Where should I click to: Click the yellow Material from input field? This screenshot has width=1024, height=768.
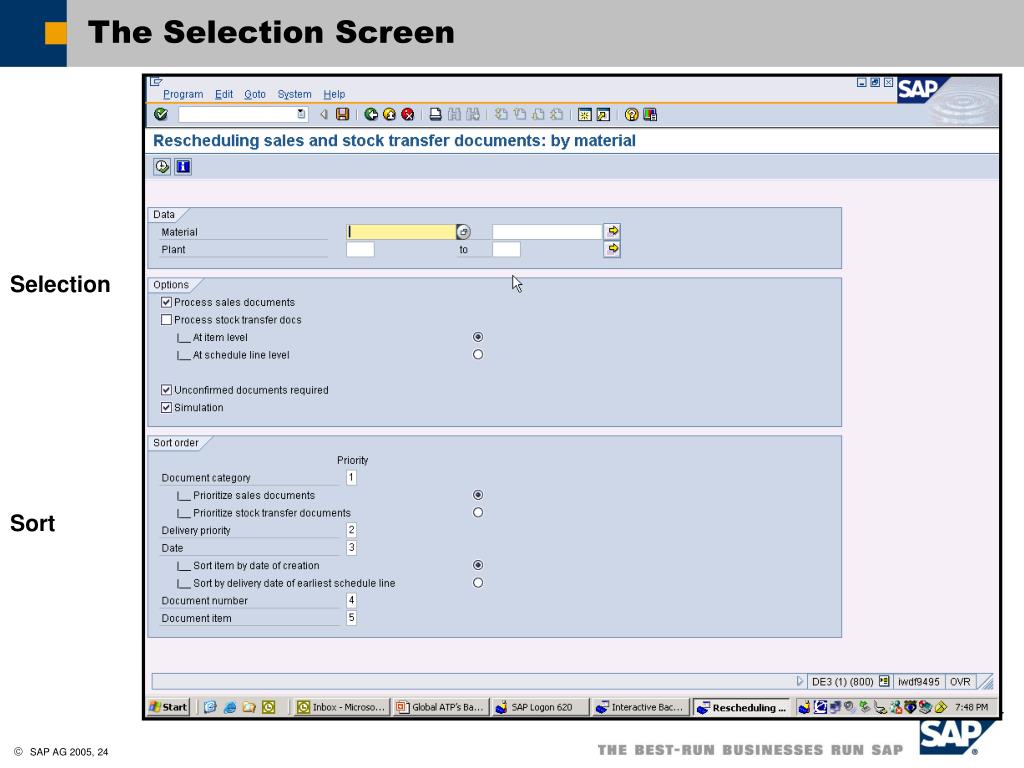tap(401, 232)
